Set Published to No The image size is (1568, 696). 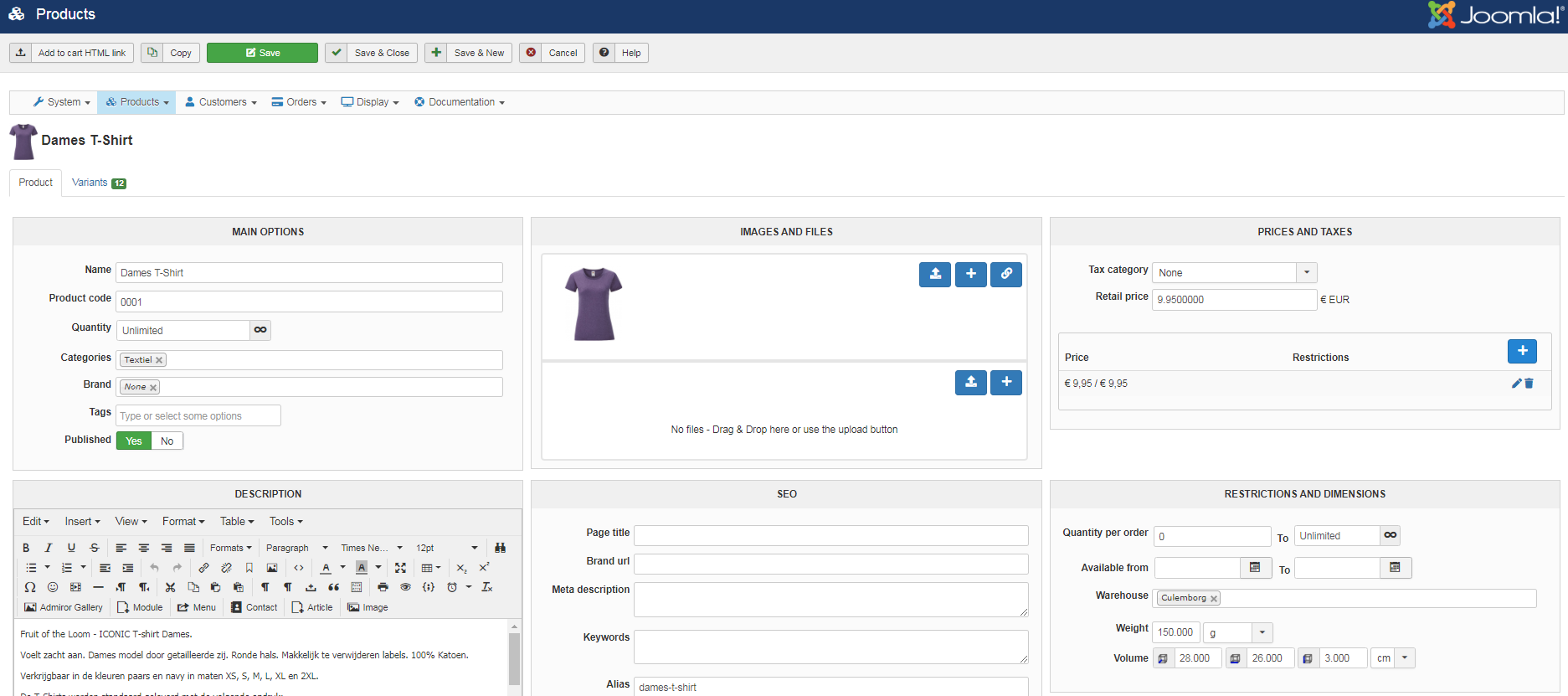(167, 441)
